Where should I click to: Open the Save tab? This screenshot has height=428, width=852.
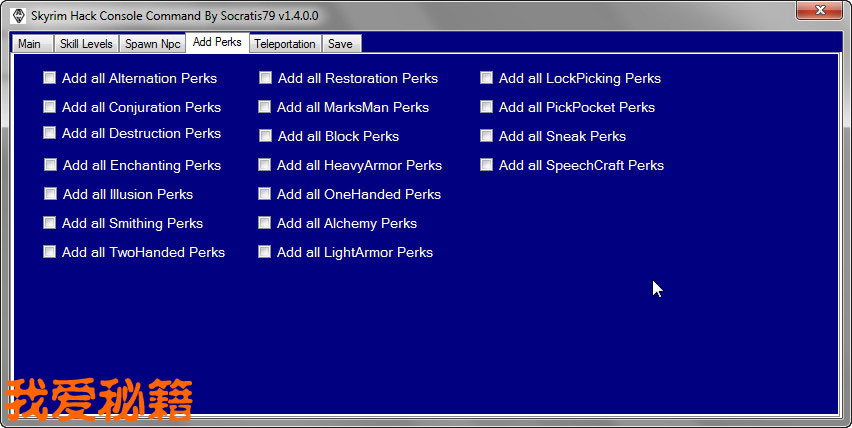340,44
